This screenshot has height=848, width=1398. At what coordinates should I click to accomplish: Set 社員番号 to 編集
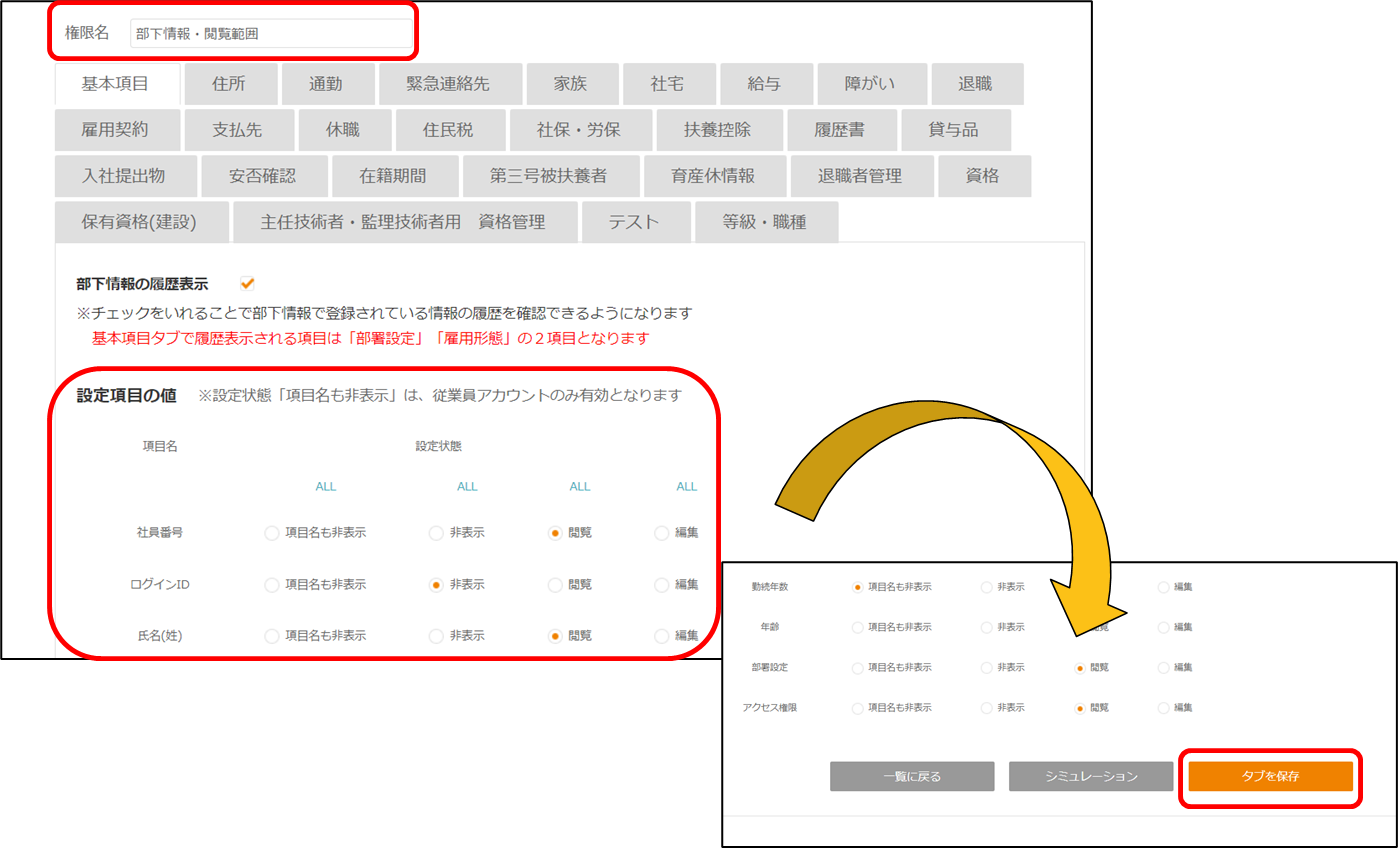661,533
